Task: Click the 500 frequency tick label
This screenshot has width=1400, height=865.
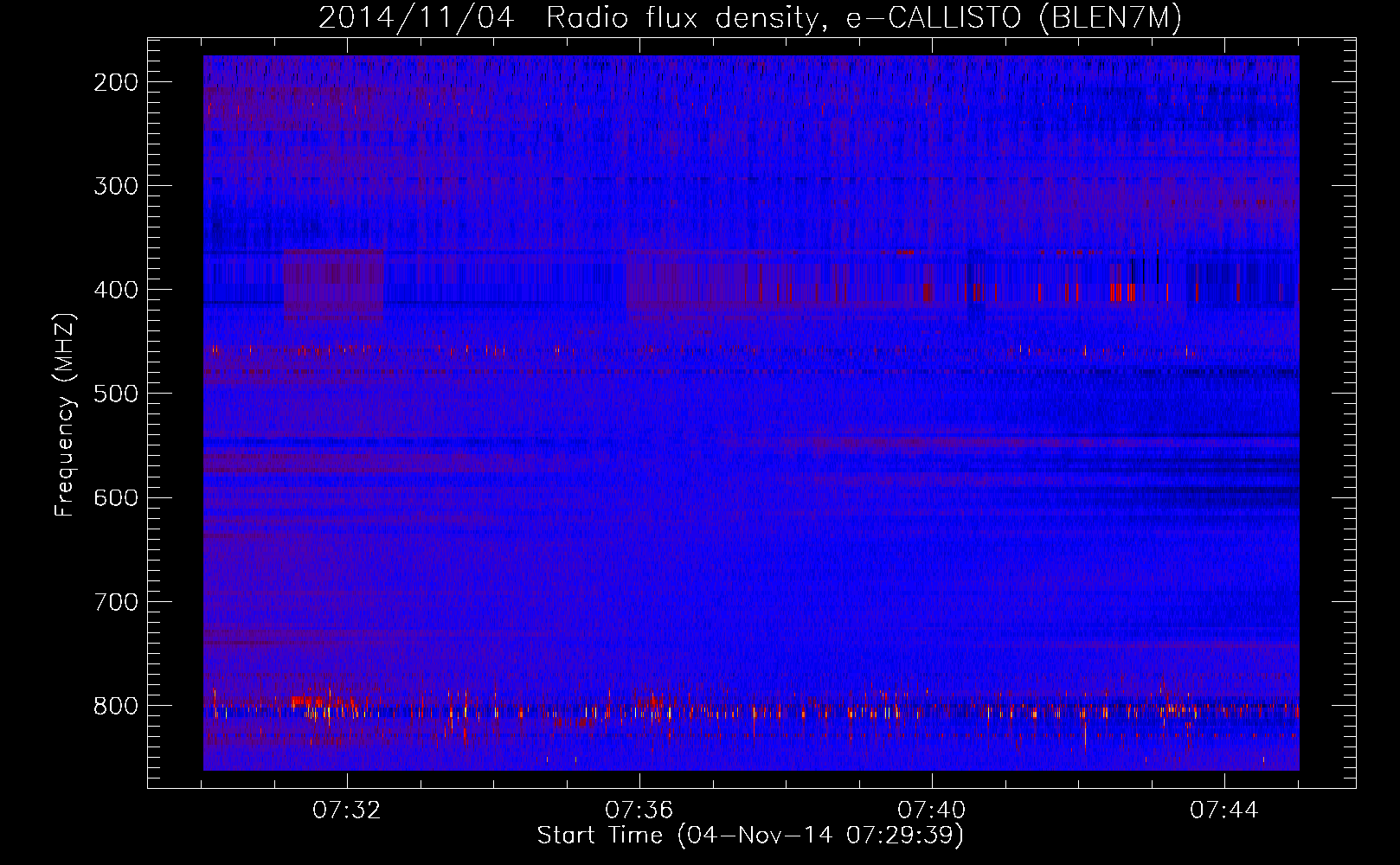Action: [115, 394]
